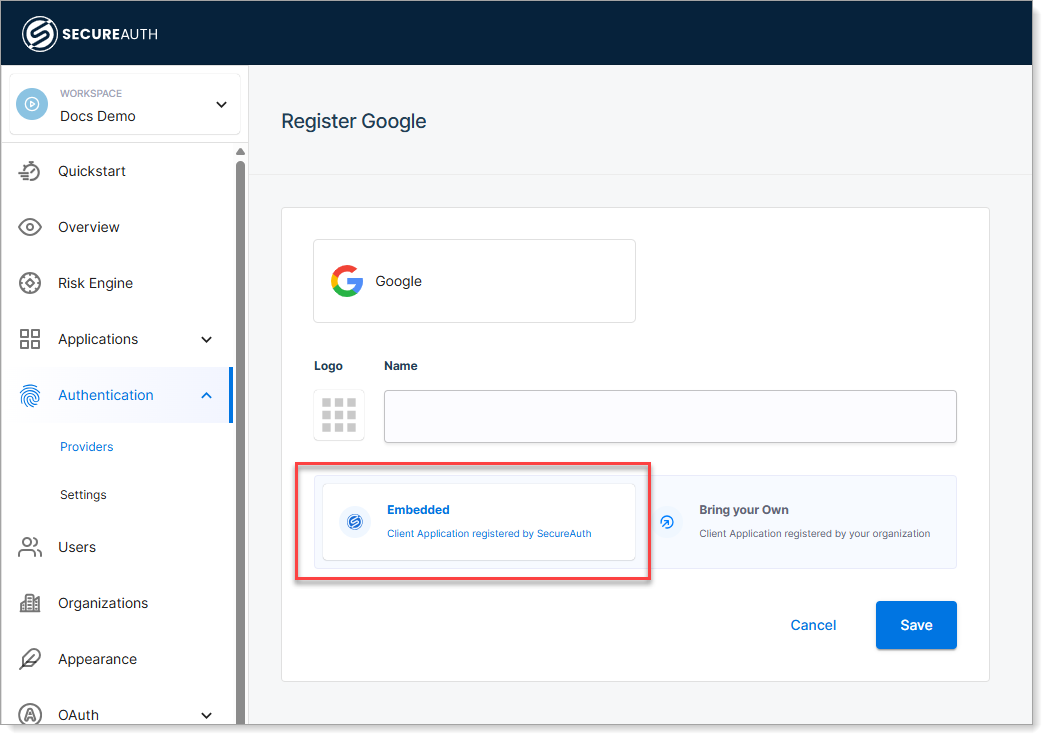This screenshot has height=740, width=1048.
Task: Click the Register Google heading
Action: [354, 121]
